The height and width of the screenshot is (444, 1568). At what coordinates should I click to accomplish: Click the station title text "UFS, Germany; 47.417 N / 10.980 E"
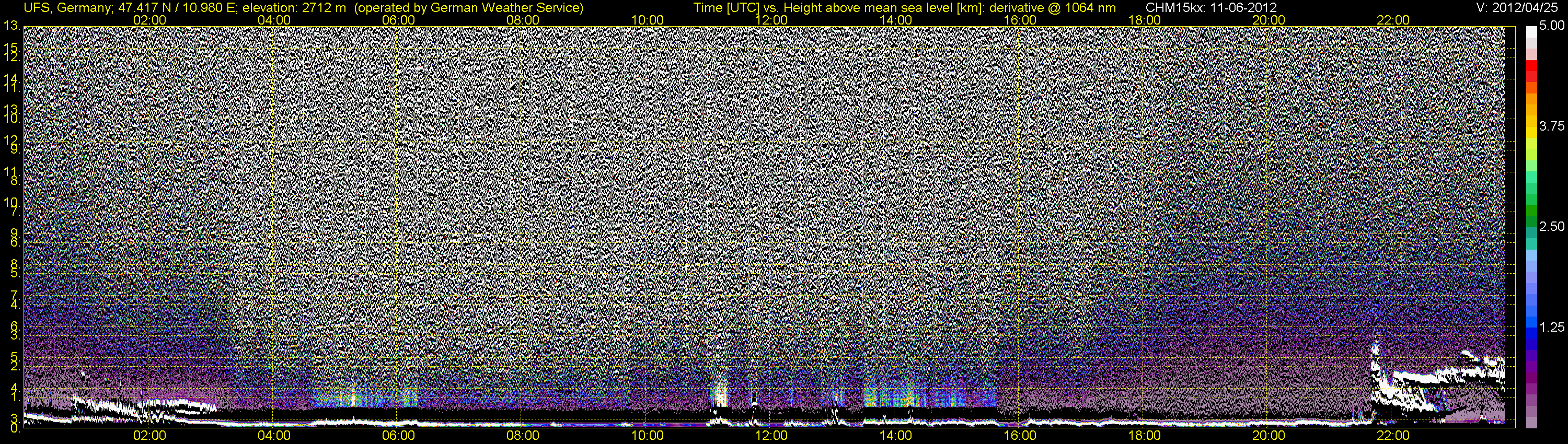click(131, 7)
